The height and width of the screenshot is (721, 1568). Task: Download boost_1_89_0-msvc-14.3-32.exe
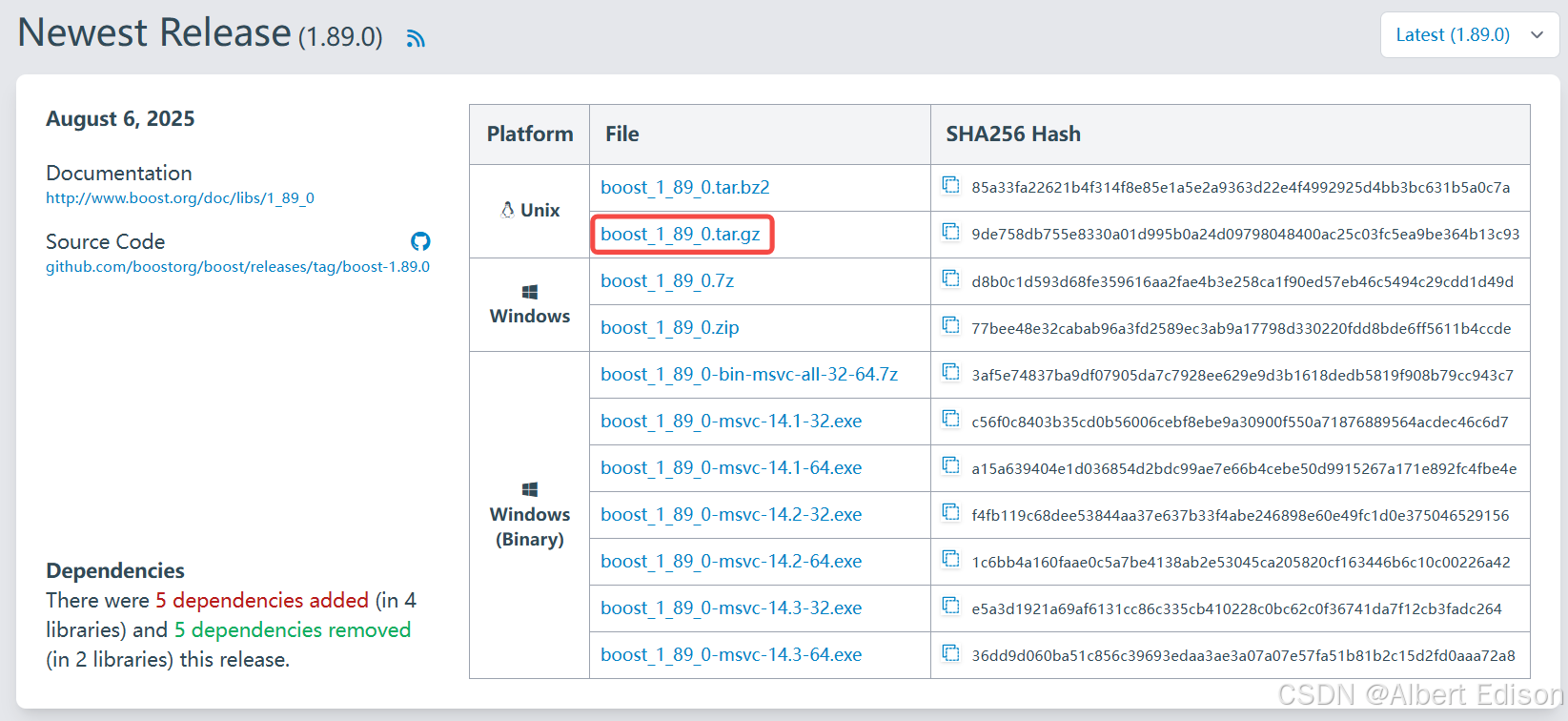pyautogui.click(x=731, y=608)
